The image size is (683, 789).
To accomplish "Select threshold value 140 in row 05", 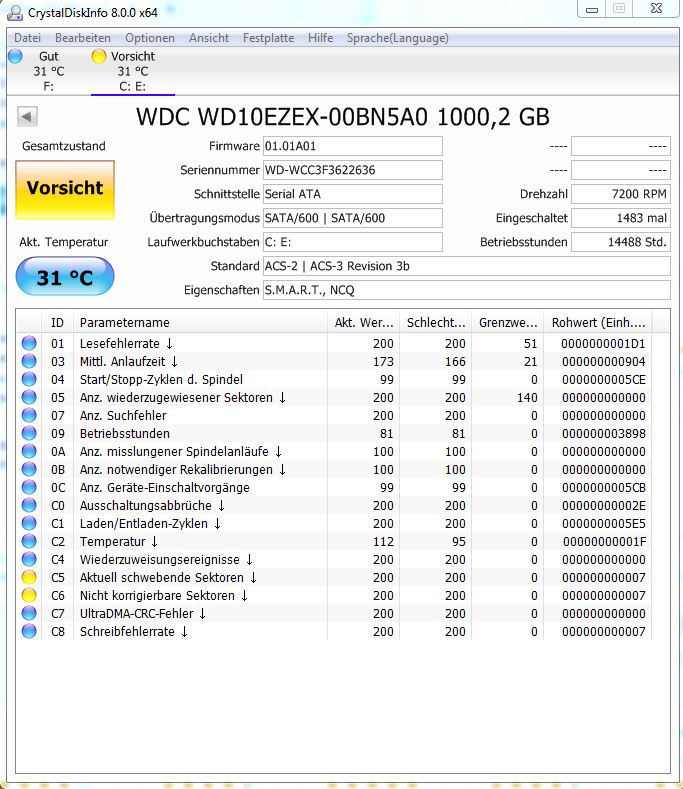I will pyautogui.click(x=527, y=398).
